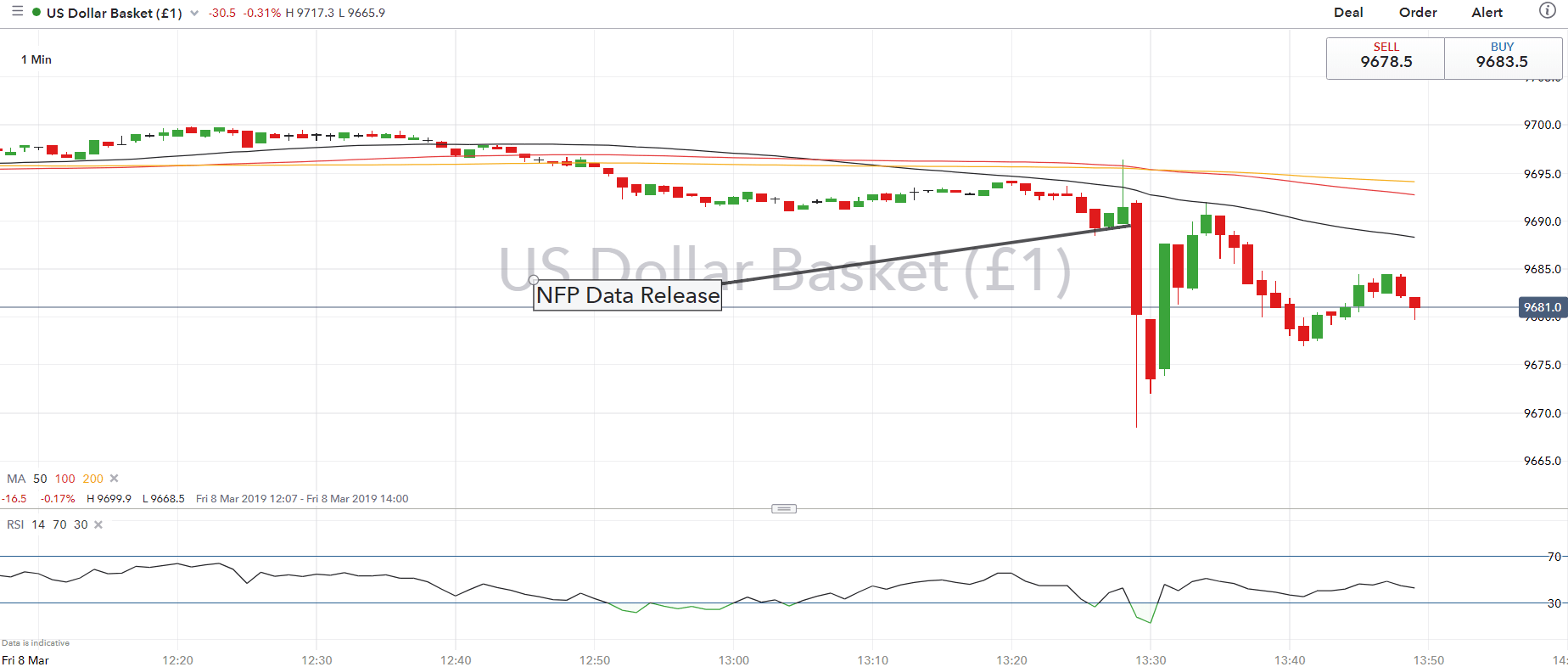Image resolution: width=1568 pixels, height=667 pixels.
Task: Click the MA indicator label
Action: coord(16,479)
